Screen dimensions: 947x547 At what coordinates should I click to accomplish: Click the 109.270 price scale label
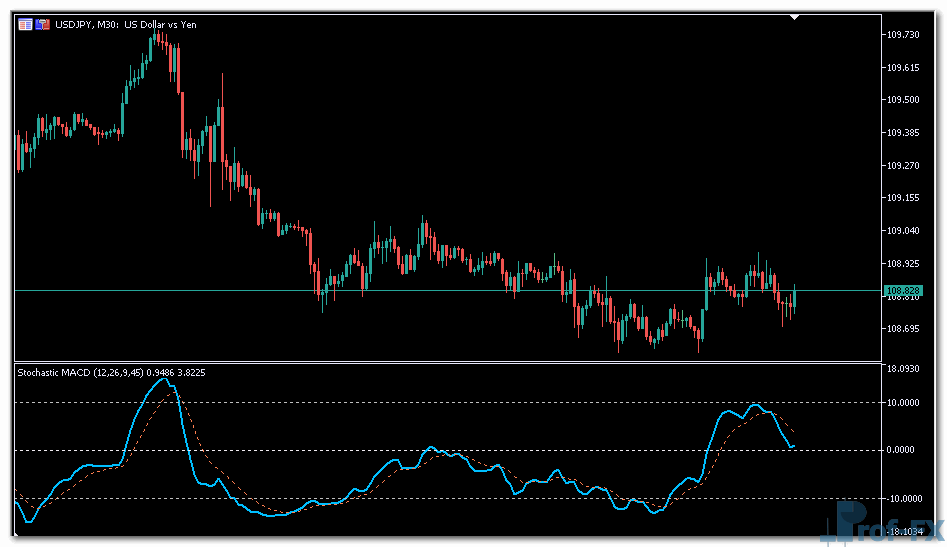(x=902, y=166)
